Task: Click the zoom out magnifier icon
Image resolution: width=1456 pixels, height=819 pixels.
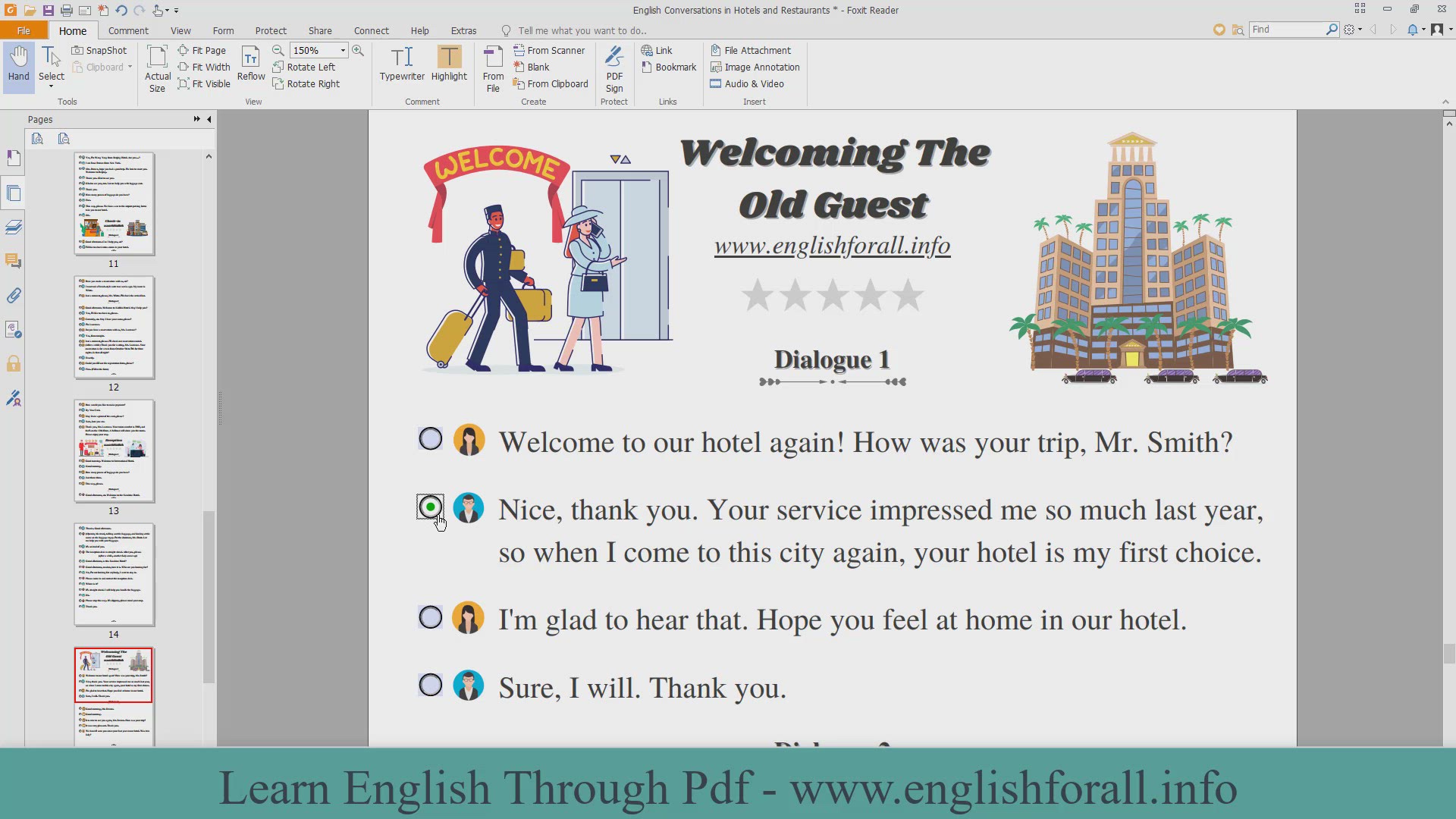Action: pos(278,50)
